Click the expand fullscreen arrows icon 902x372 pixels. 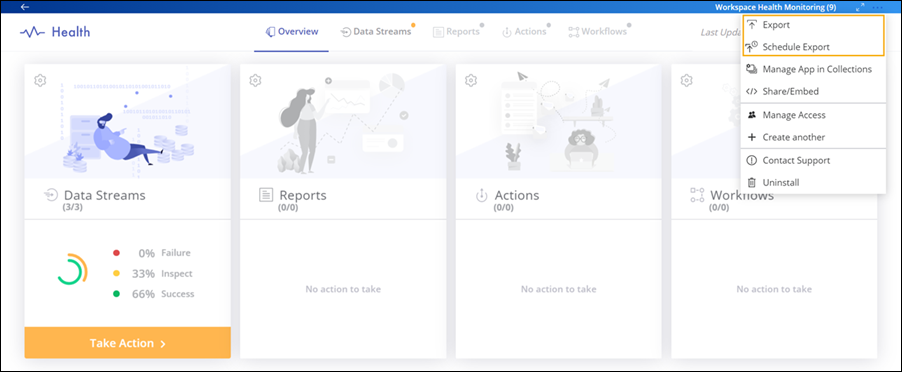860,7
